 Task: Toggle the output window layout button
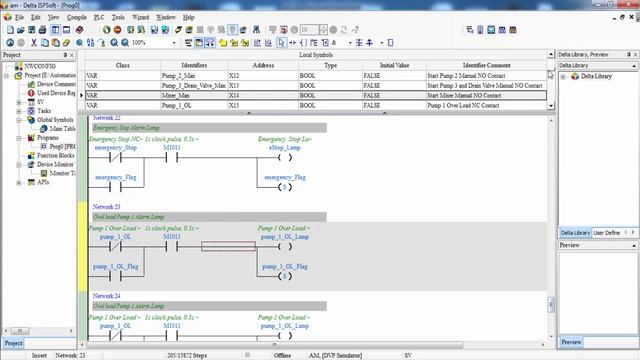click(67, 30)
